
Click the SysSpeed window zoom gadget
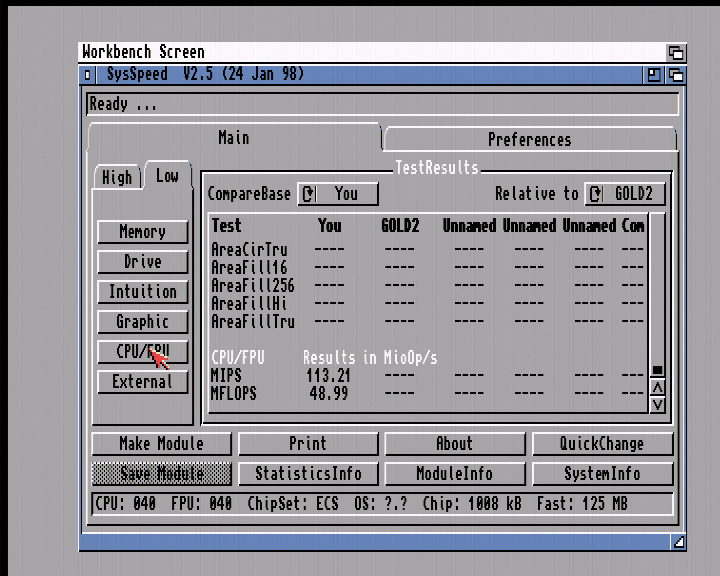(x=653, y=75)
